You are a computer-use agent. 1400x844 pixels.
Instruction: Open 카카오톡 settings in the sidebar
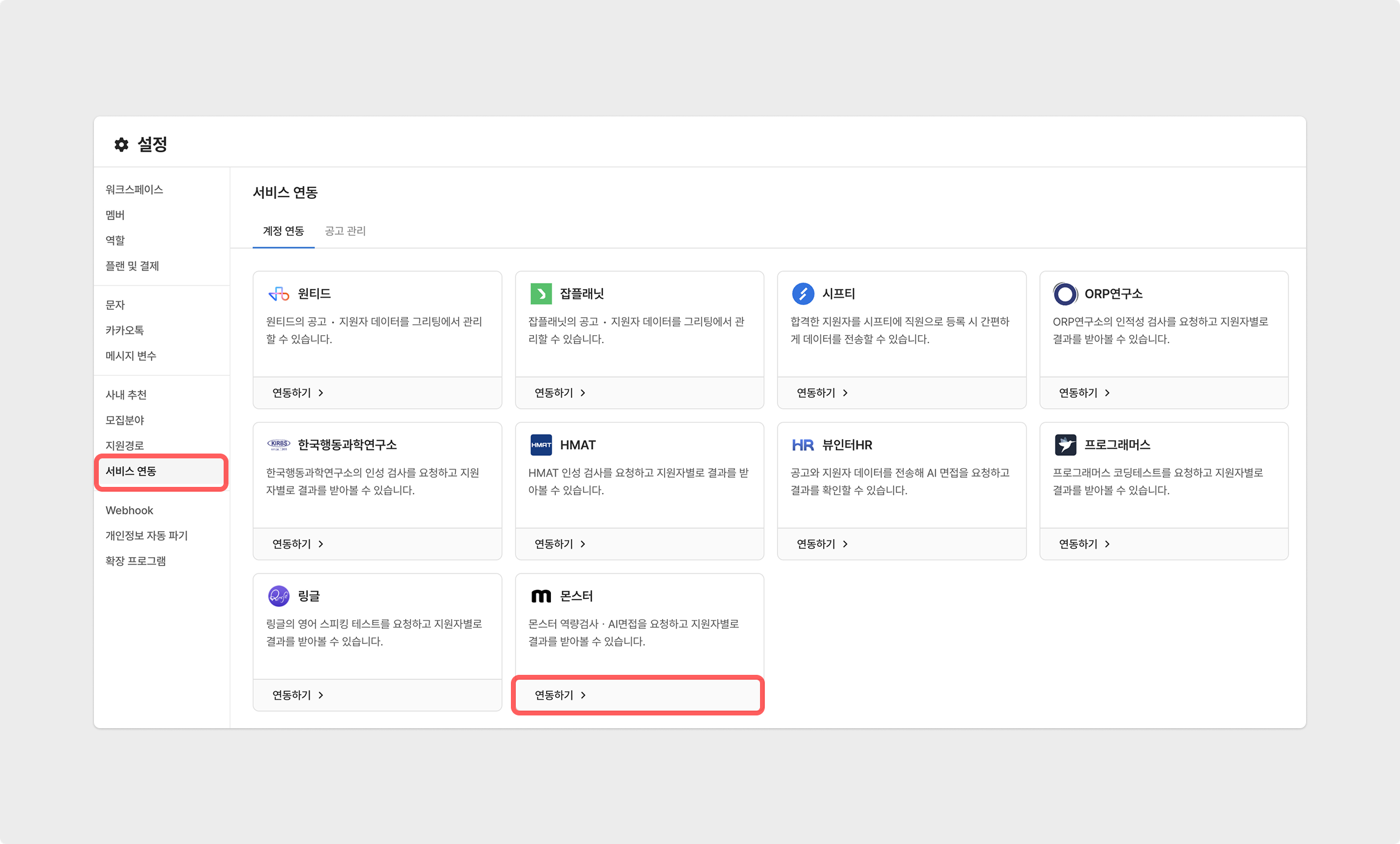(x=124, y=330)
